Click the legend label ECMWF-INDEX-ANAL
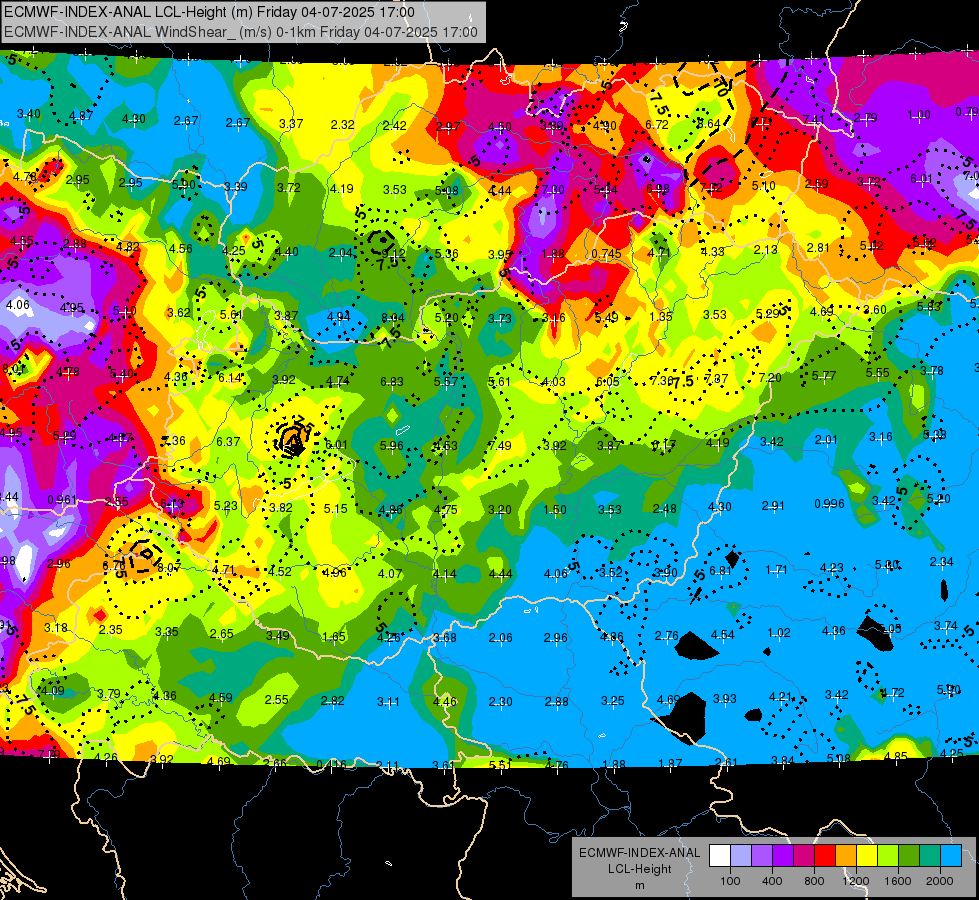979x900 pixels. coord(640,853)
